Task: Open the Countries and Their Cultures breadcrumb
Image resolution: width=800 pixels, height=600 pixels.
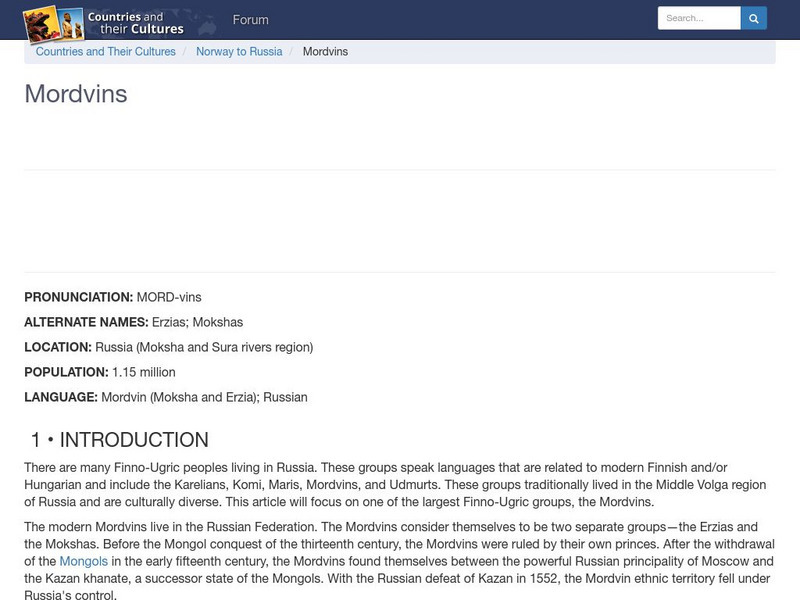Action: [x=106, y=52]
